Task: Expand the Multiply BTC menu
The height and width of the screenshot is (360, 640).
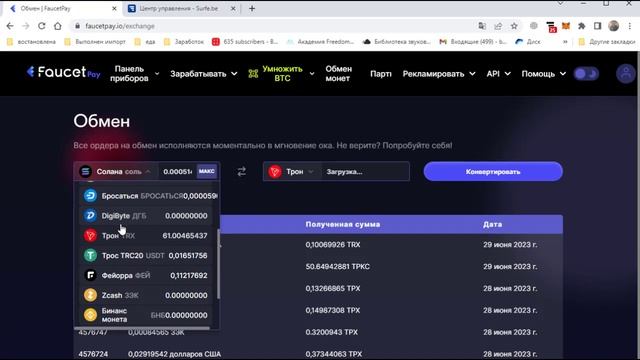Action: [281, 73]
